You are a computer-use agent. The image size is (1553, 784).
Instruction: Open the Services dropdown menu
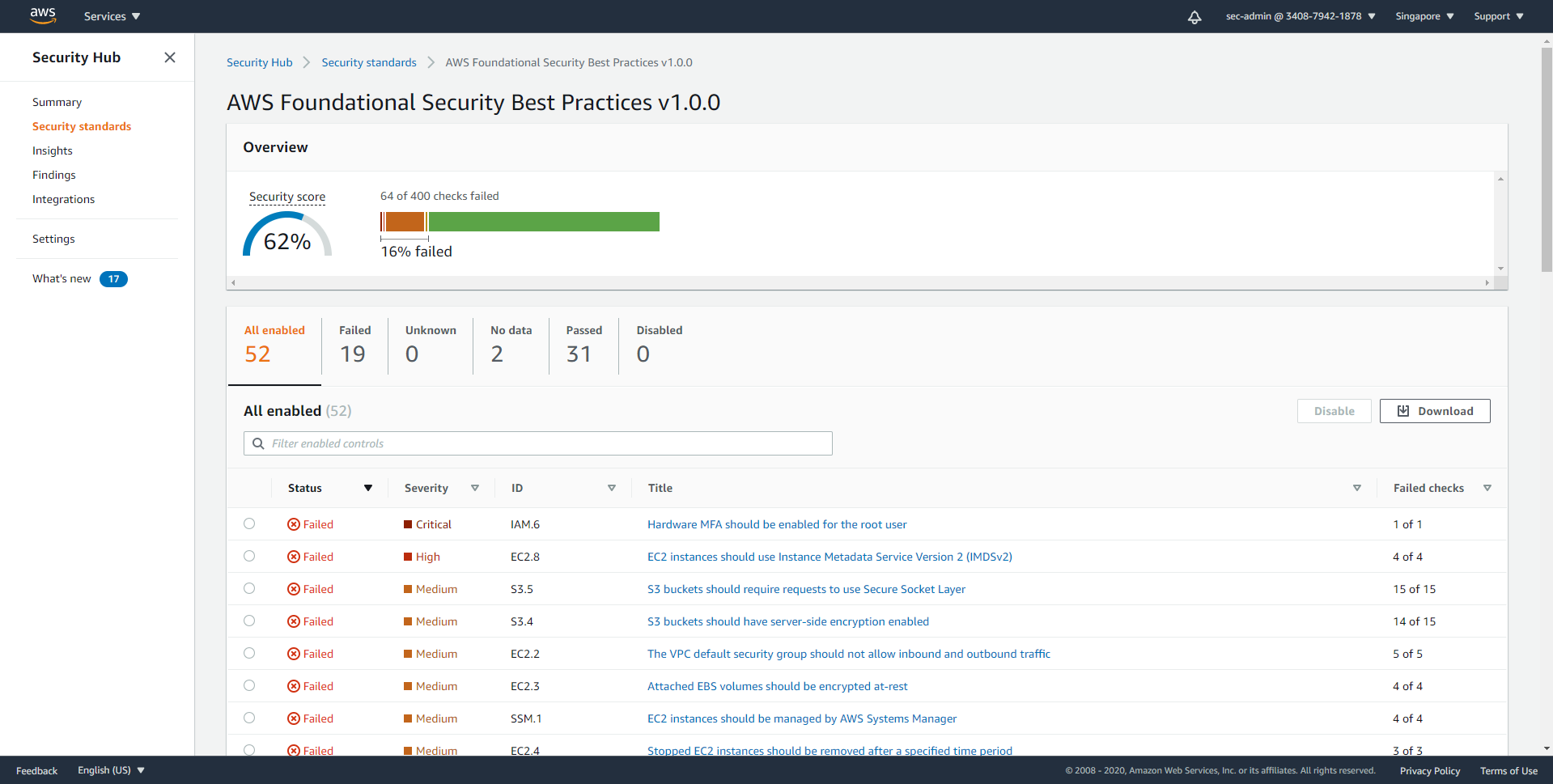[112, 16]
